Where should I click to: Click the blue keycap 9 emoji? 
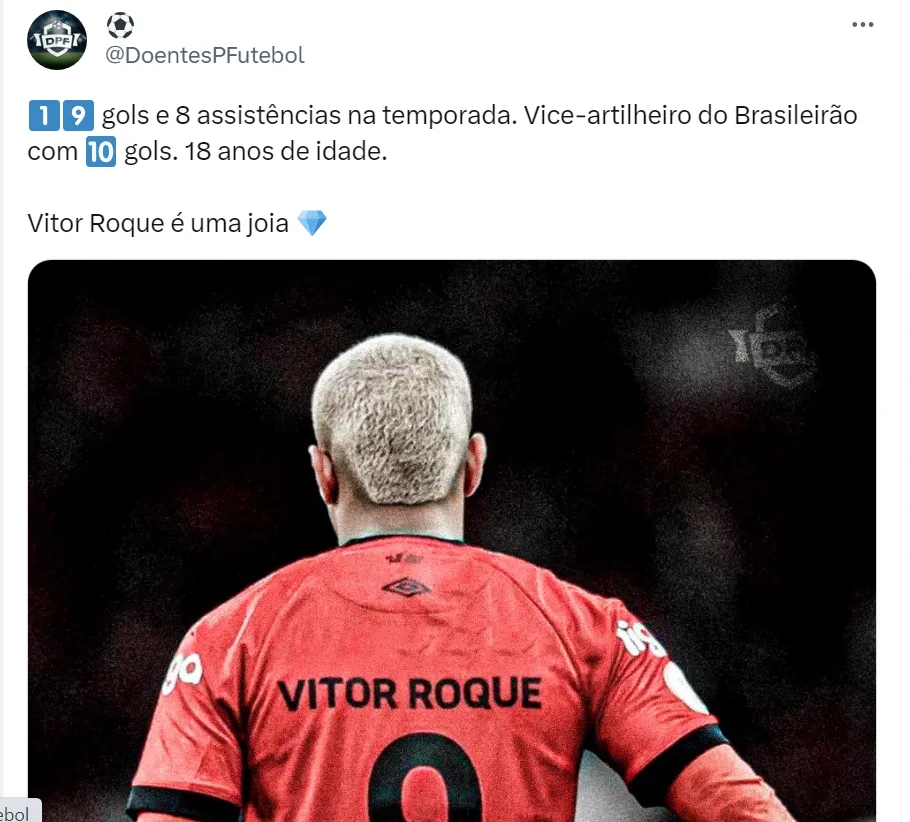point(78,116)
